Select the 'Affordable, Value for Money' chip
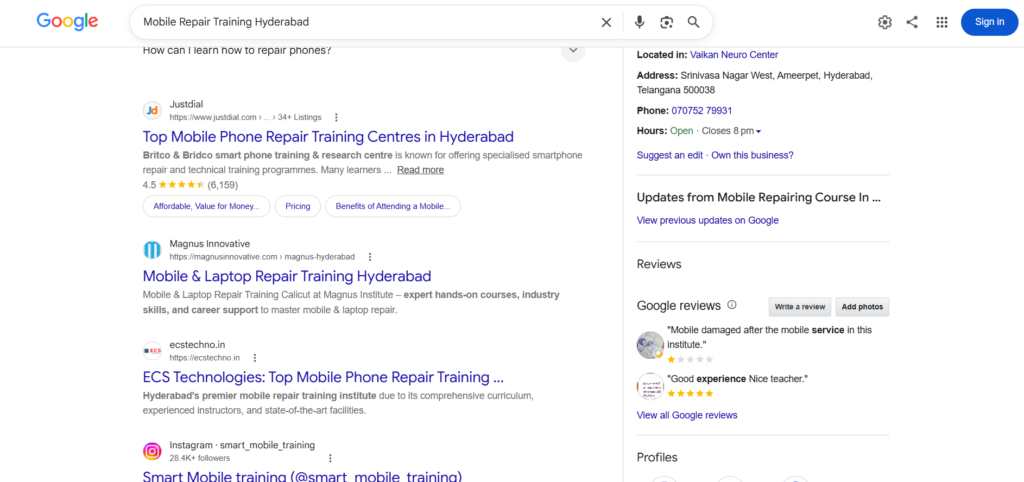Screen dimensions: 1024x482 tap(206, 206)
